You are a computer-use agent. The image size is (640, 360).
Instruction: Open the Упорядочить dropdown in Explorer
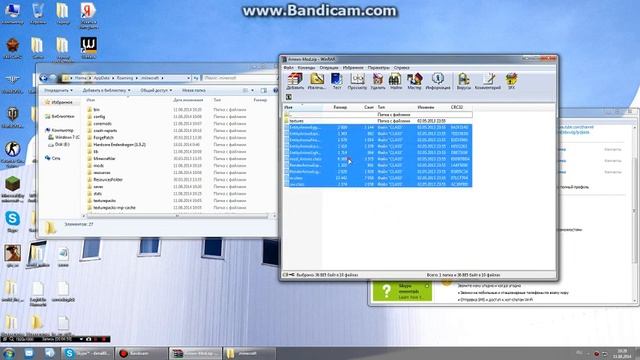tap(58, 90)
